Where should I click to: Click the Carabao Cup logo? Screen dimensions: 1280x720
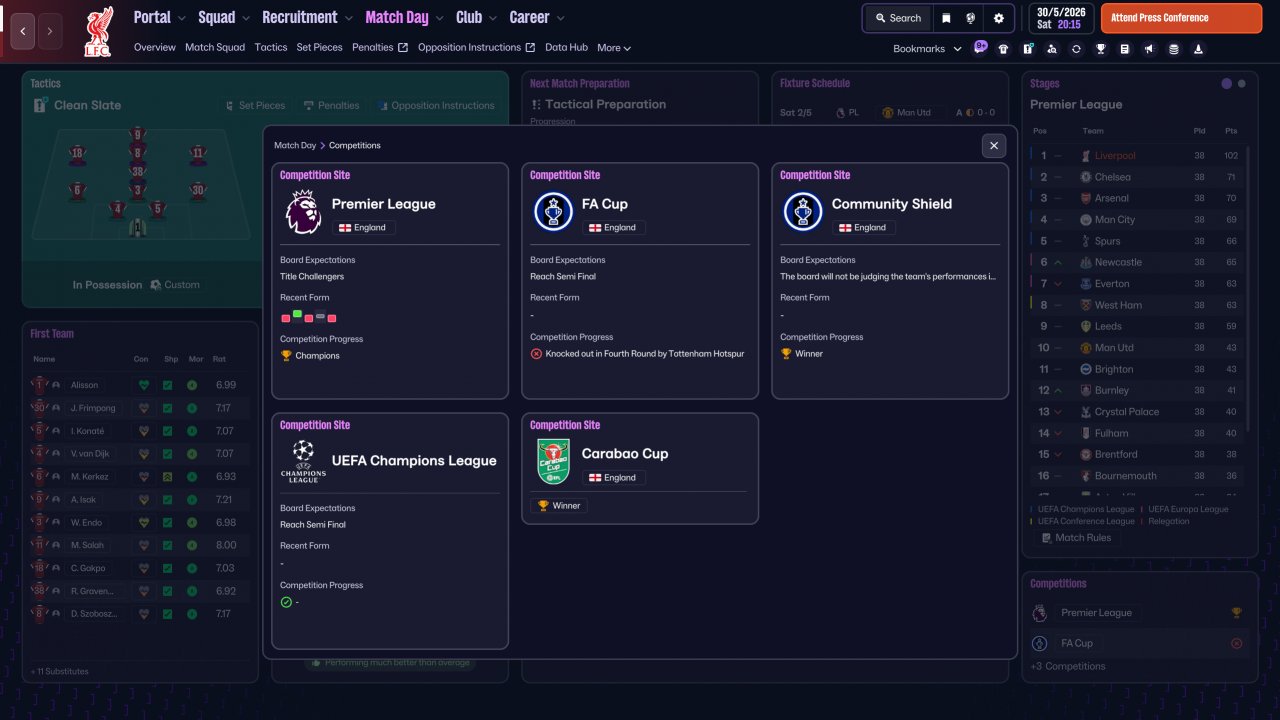[x=553, y=462]
